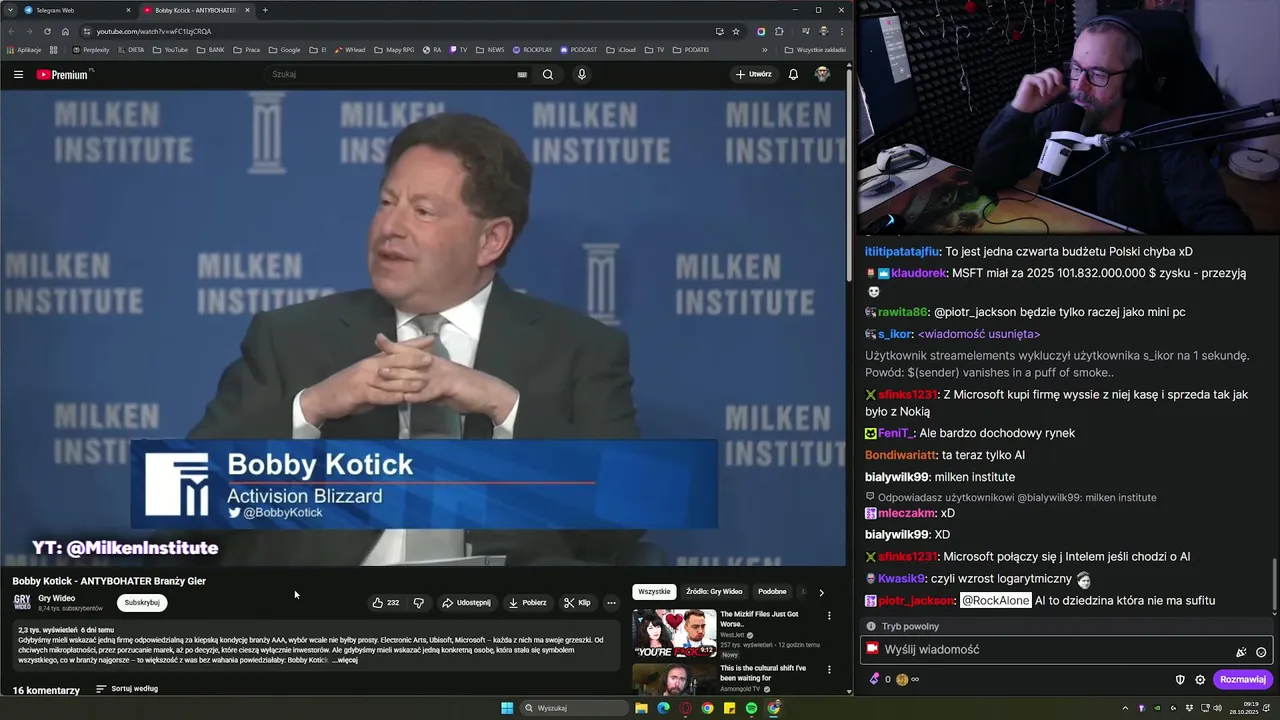Open the Sortuj według comments sort dropdown
Image resolution: width=1280 pixels, height=720 pixels.
pyautogui.click(x=127, y=689)
